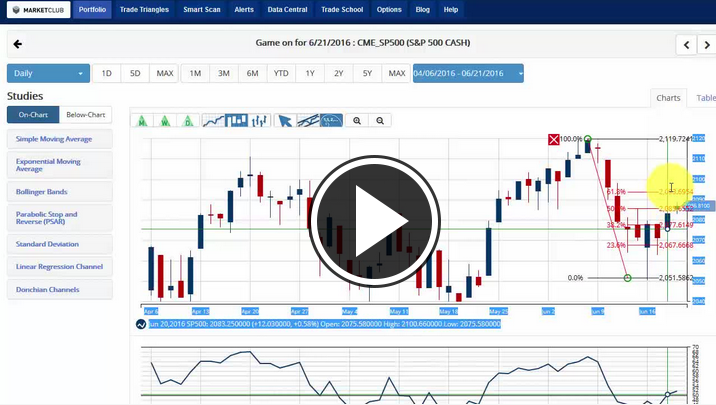
Task: Toggle the daily Trade Triangle icon
Action: pyautogui.click(x=188, y=121)
